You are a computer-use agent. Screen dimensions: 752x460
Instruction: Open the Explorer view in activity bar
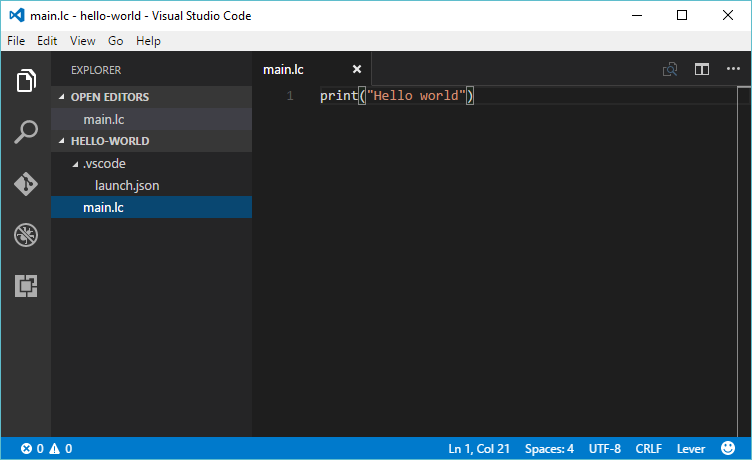point(26,81)
